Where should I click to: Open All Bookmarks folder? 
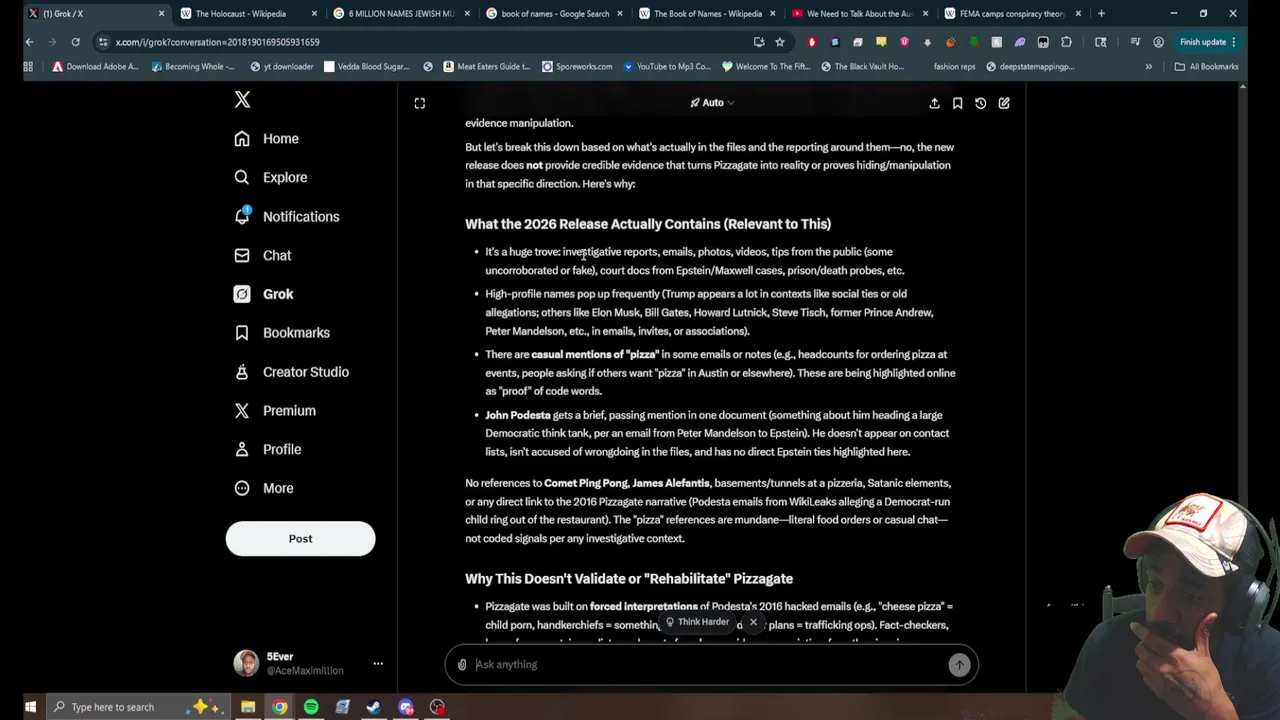point(1206,67)
